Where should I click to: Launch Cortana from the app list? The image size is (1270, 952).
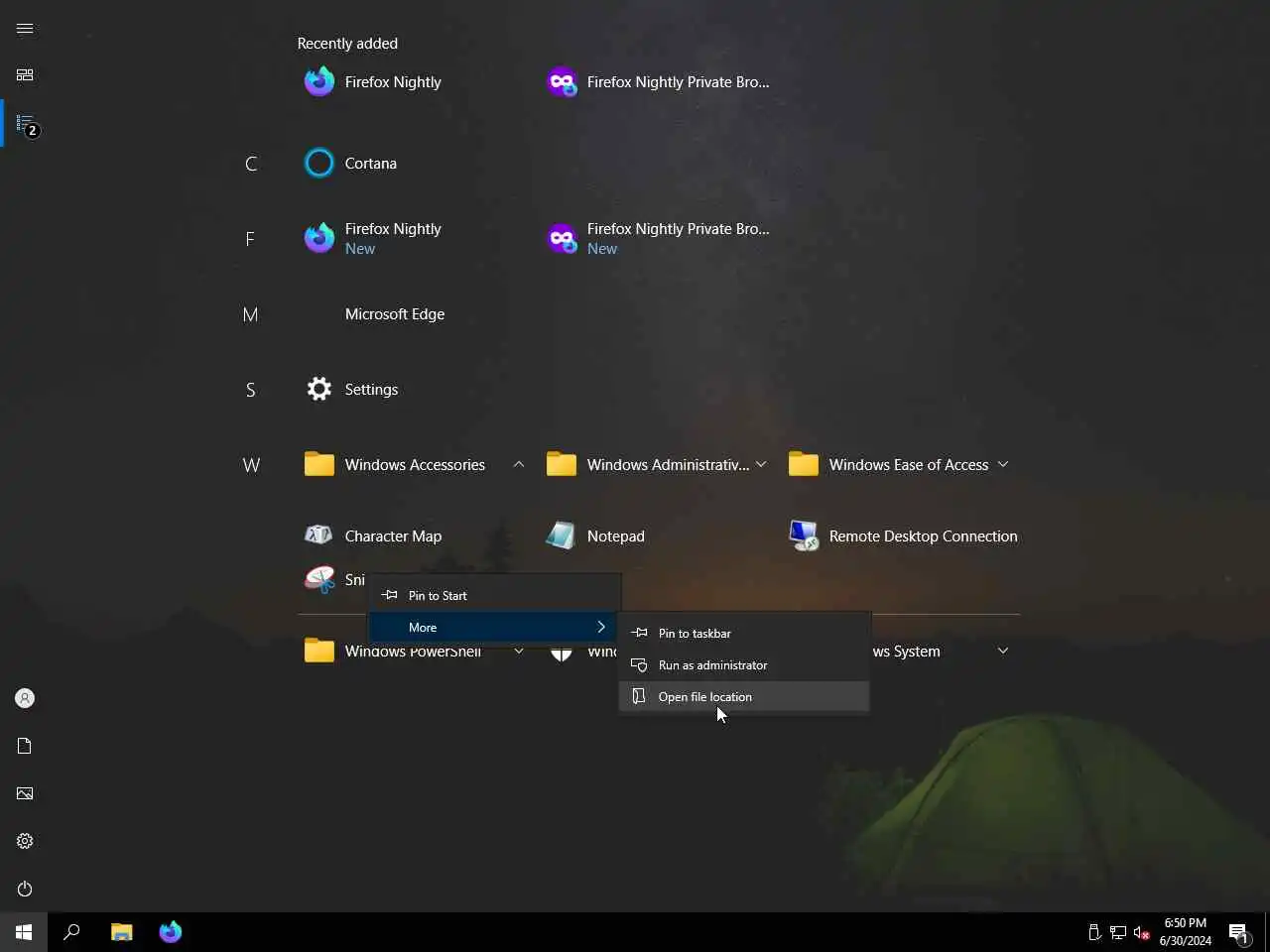point(351,164)
